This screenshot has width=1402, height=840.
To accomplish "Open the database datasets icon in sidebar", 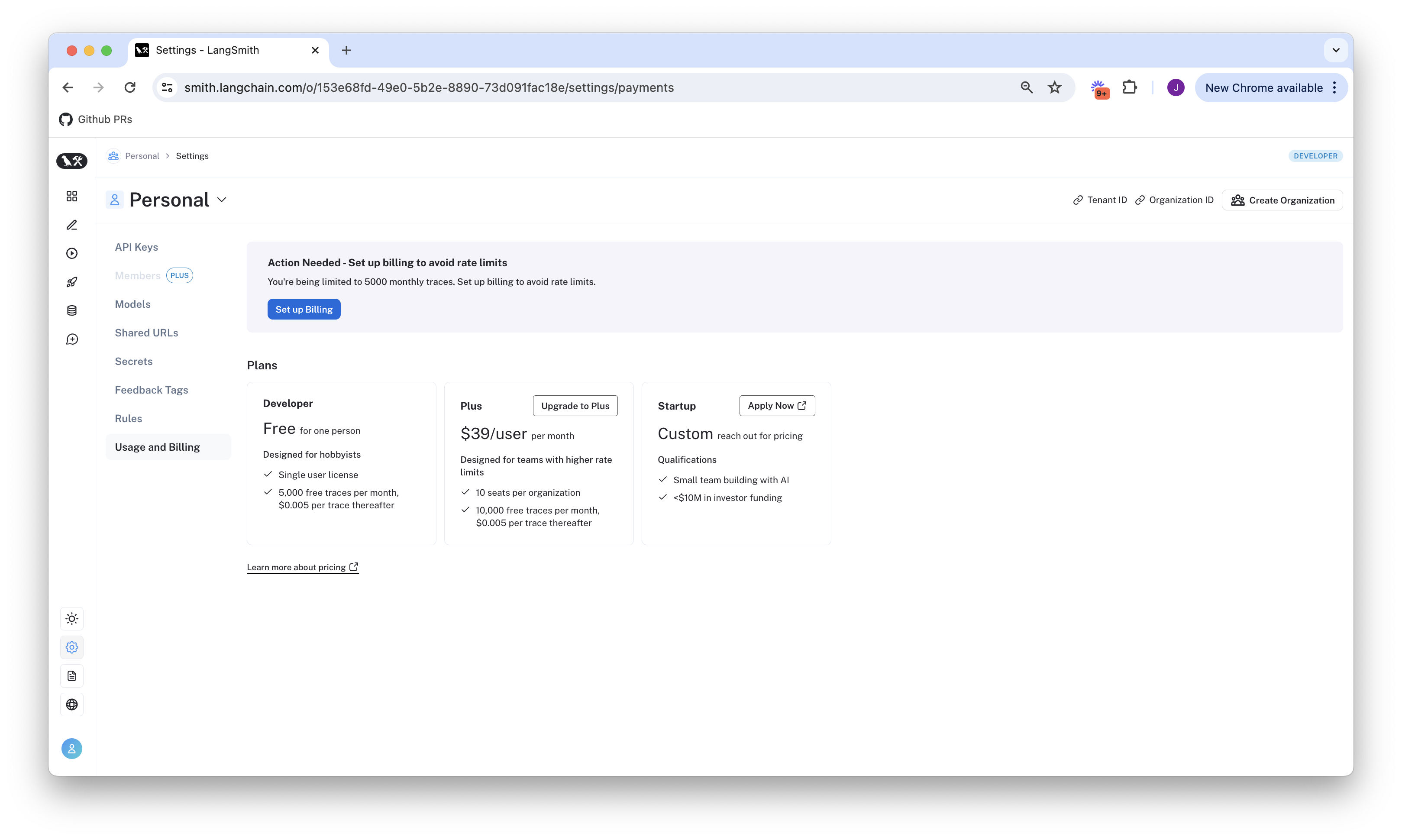I will tap(71, 310).
